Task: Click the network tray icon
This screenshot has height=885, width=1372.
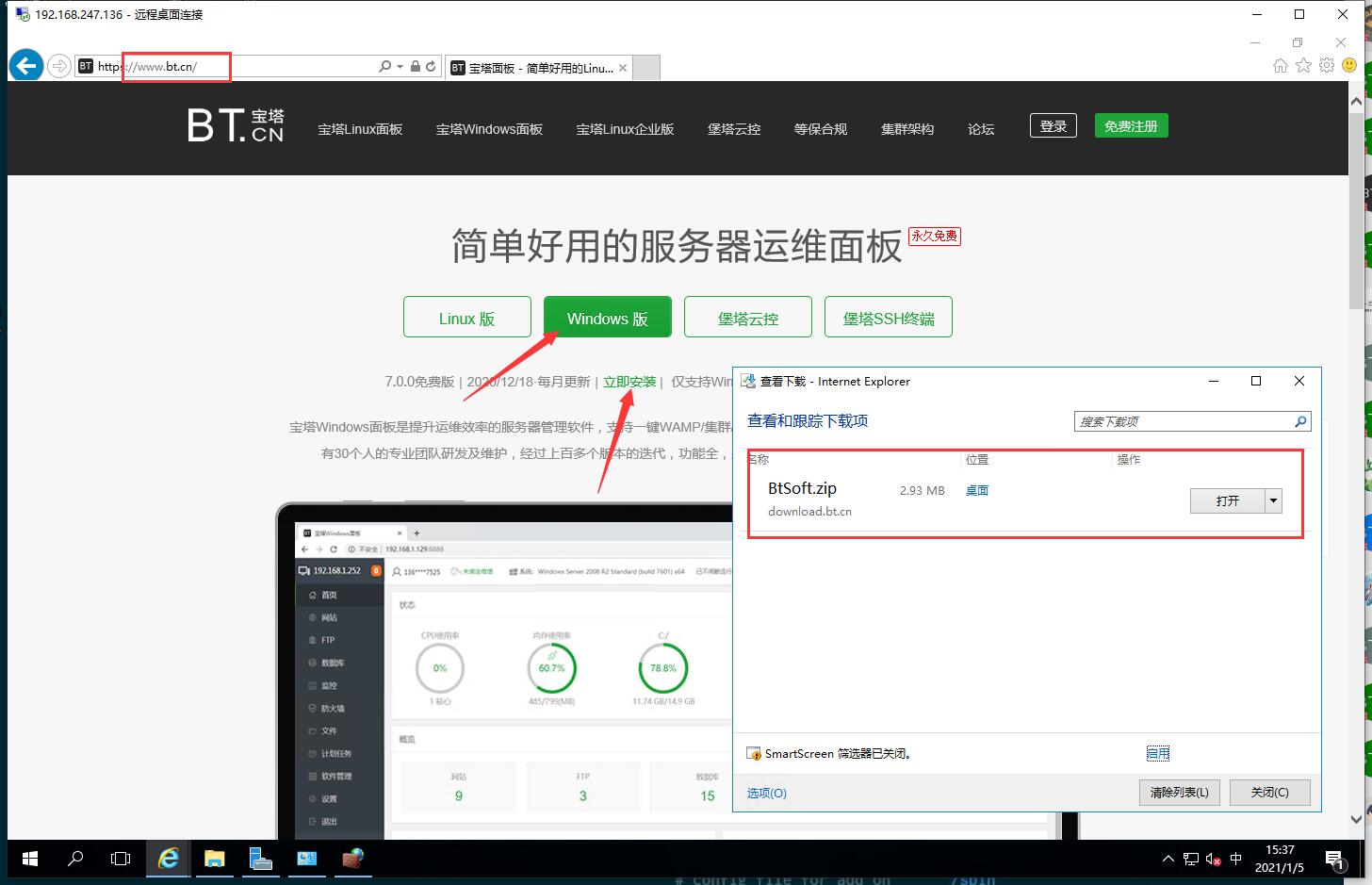Action: (x=1191, y=859)
